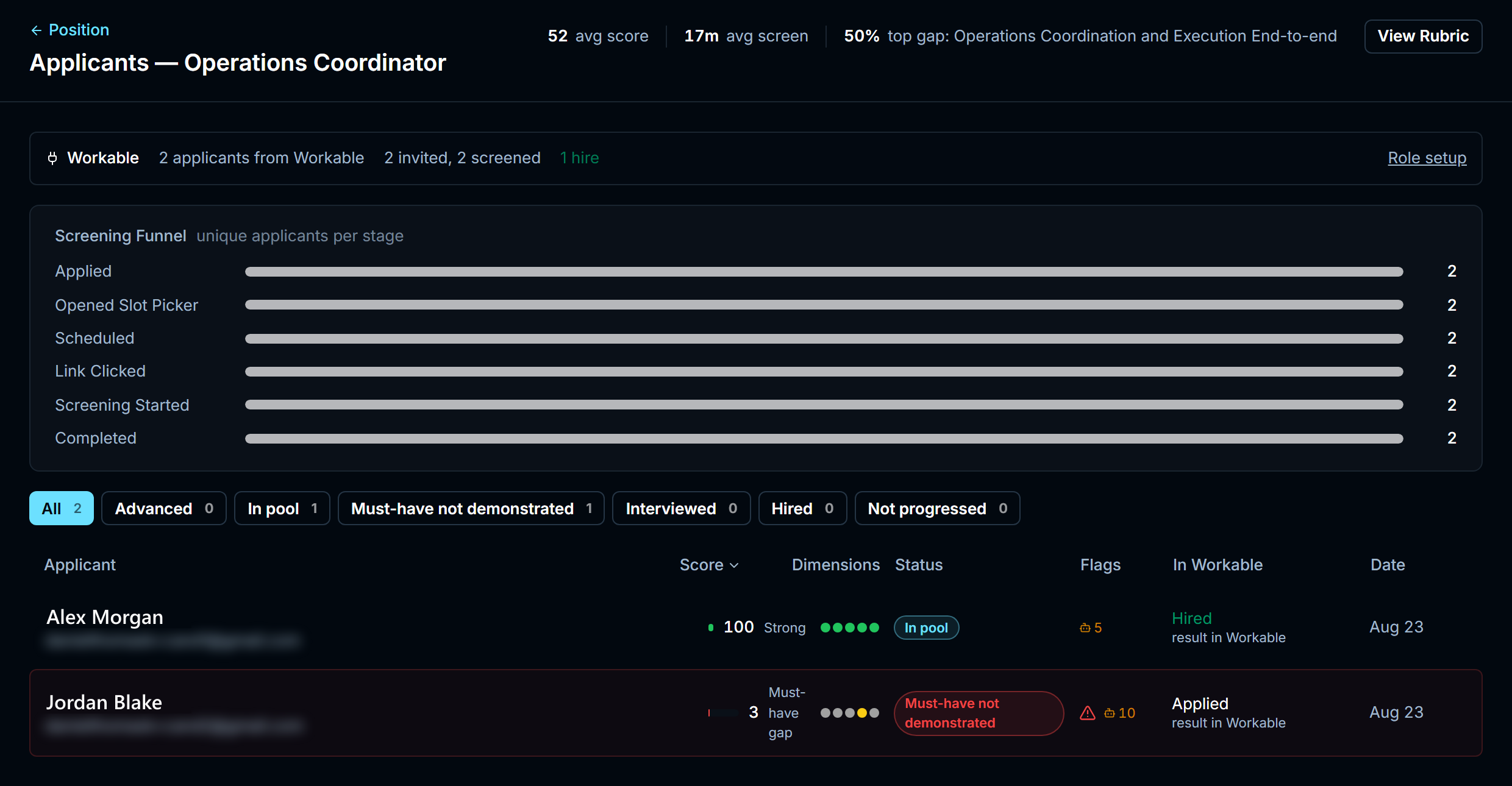Screen dimensions: 1512x786
Task: Click the Applied funnel stage bar
Action: [x=824, y=272]
